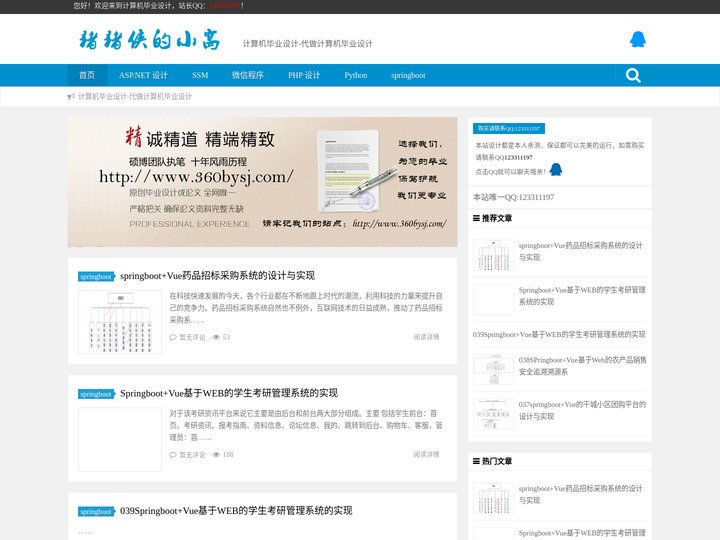Click header tagline 计算机毕业设计-代做计算机毕业设计
Screen dimensions: 720x540
pos(308,44)
